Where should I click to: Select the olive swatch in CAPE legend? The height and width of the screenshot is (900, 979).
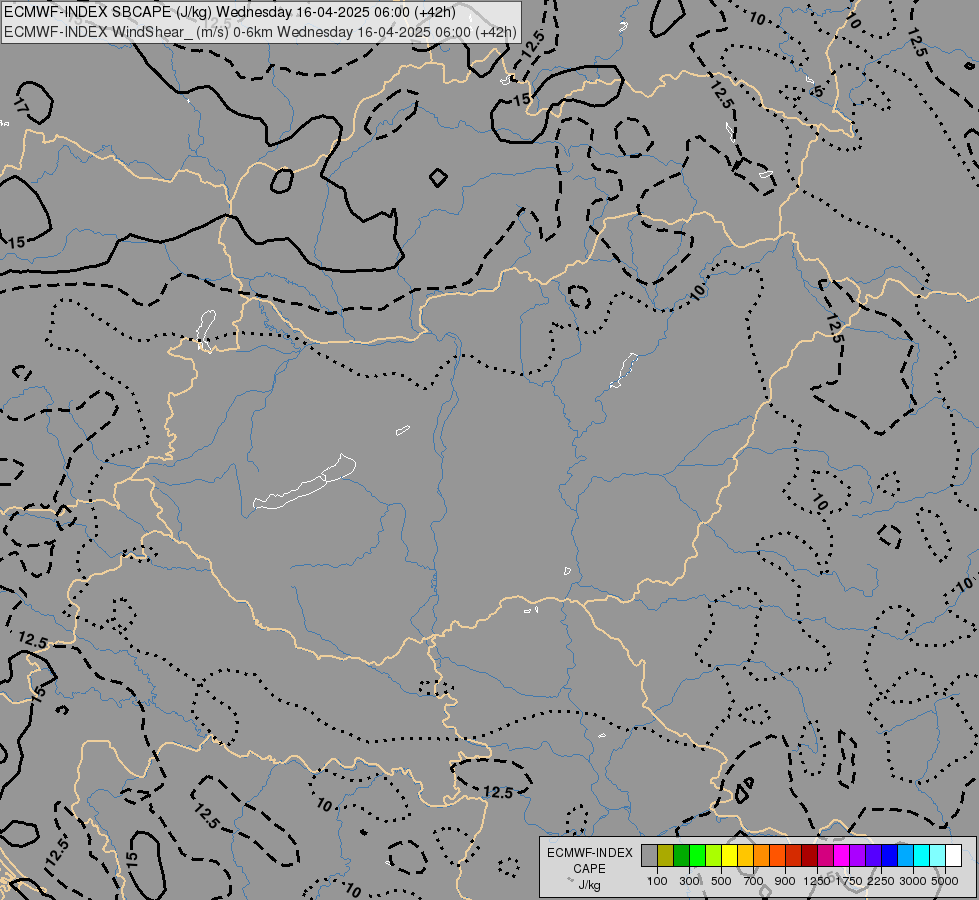click(666, 855)
